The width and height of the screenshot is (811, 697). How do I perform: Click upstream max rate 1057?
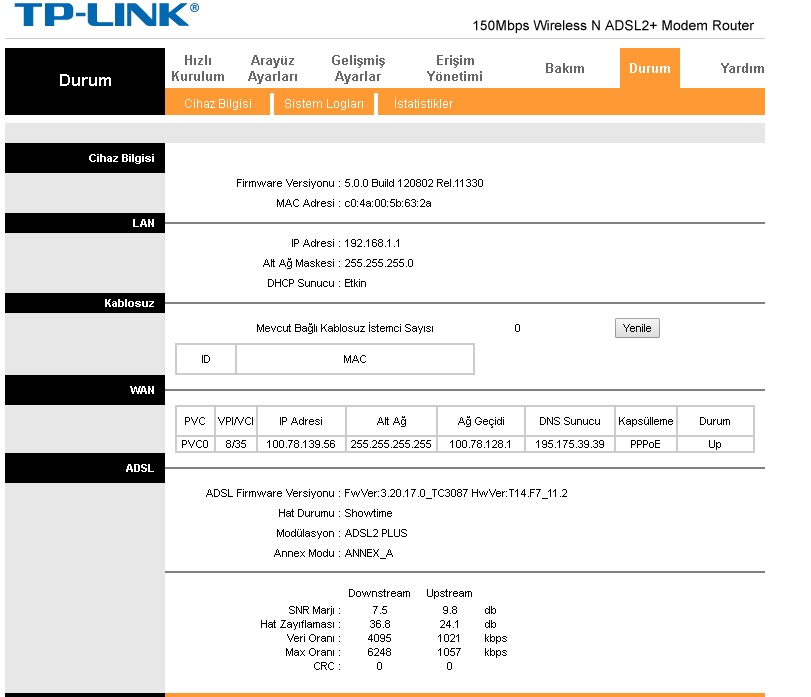pos(449,652)
